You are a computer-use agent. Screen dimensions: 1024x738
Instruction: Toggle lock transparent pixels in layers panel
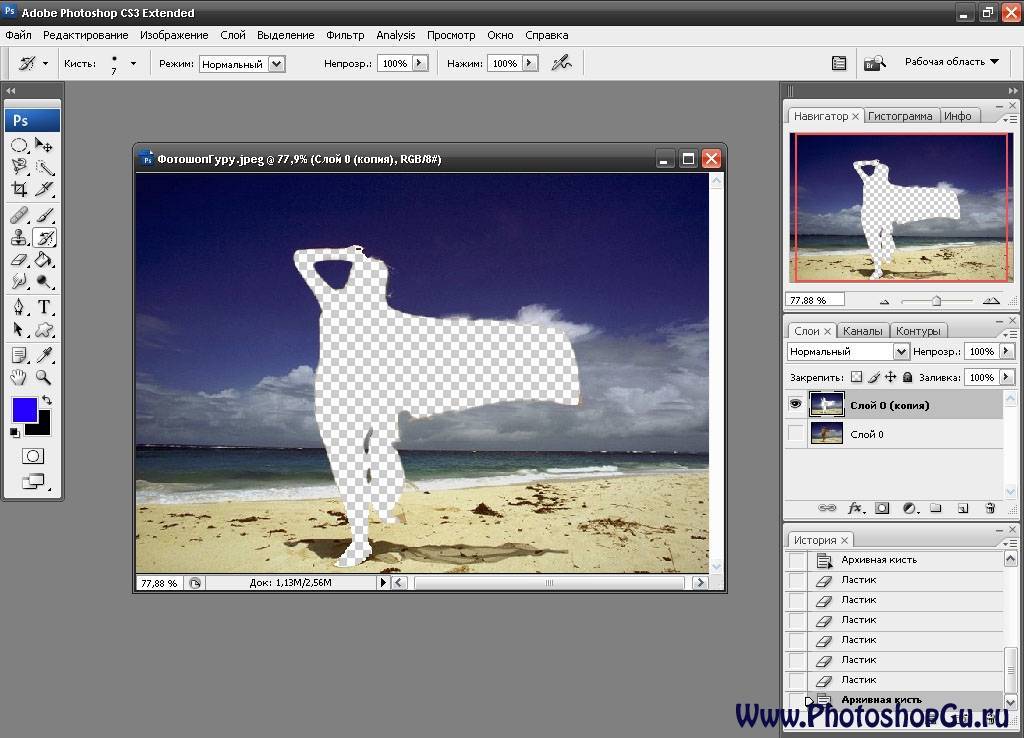coord(856,377)
